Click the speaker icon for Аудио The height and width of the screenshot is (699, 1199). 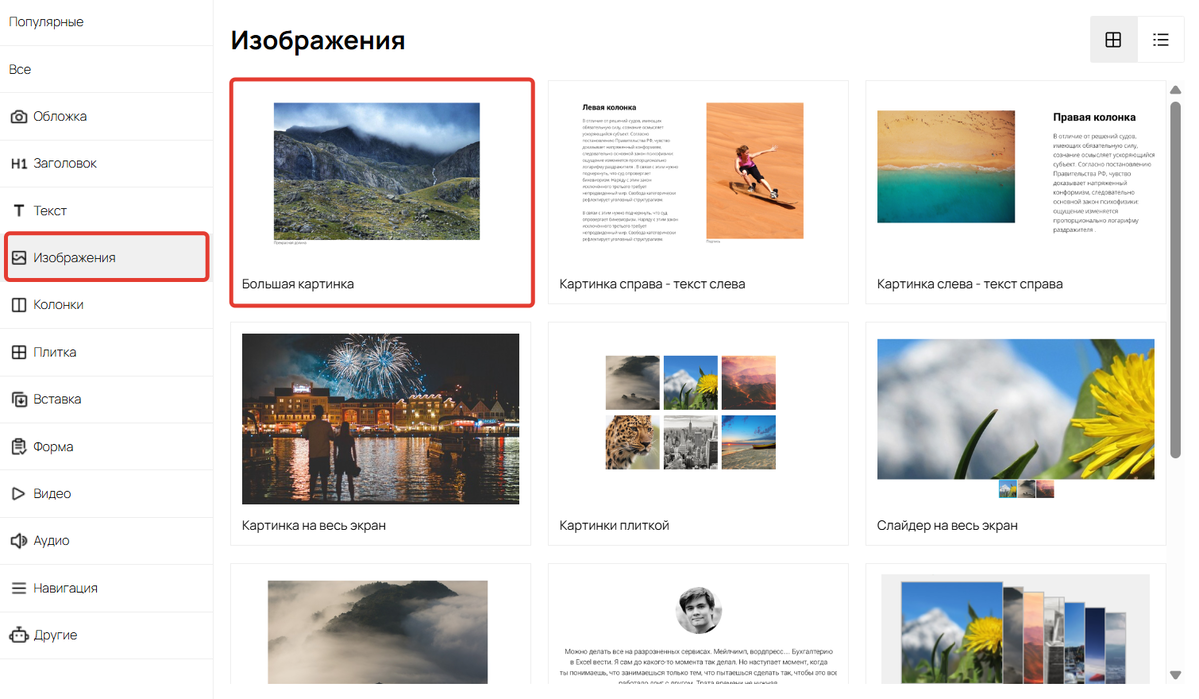point(19,541)
